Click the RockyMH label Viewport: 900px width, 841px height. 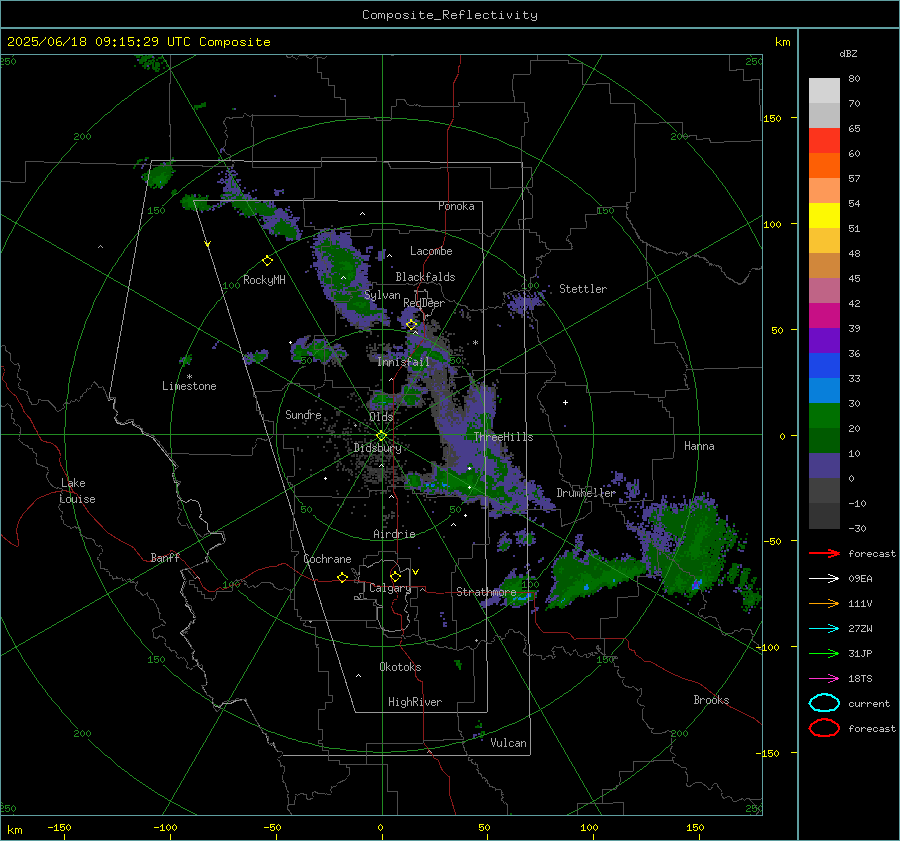click(264, 280)
